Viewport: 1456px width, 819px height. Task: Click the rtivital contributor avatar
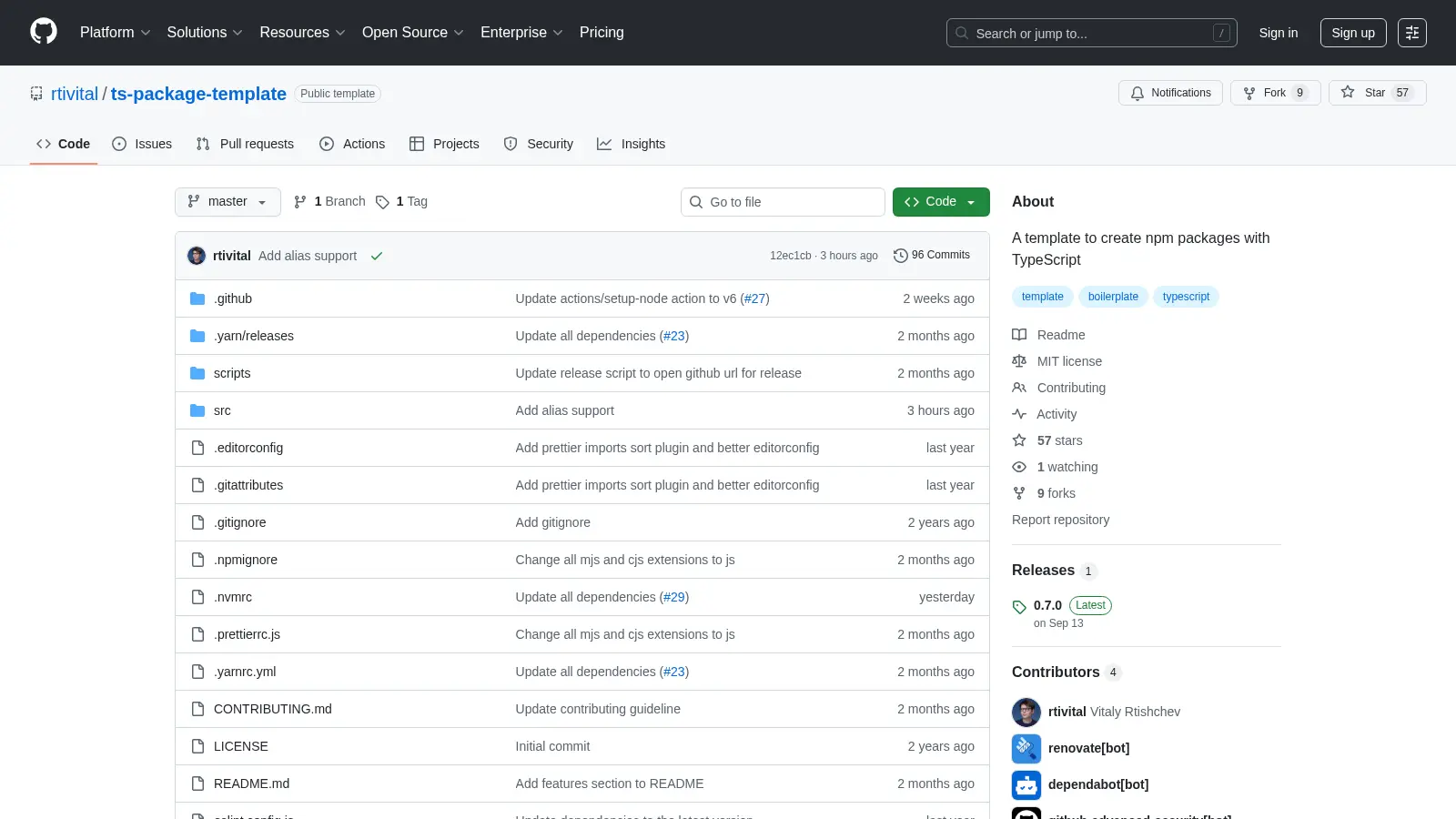tap(1026, 712)
